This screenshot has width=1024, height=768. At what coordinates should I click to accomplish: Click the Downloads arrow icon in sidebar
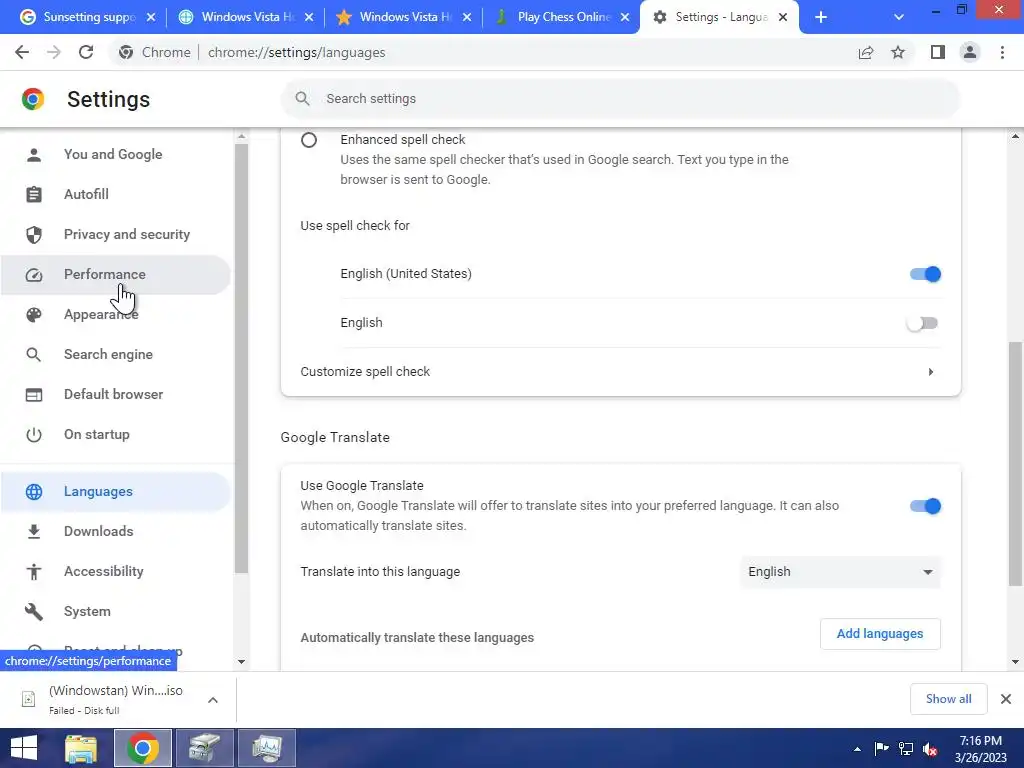click(34, 532)
